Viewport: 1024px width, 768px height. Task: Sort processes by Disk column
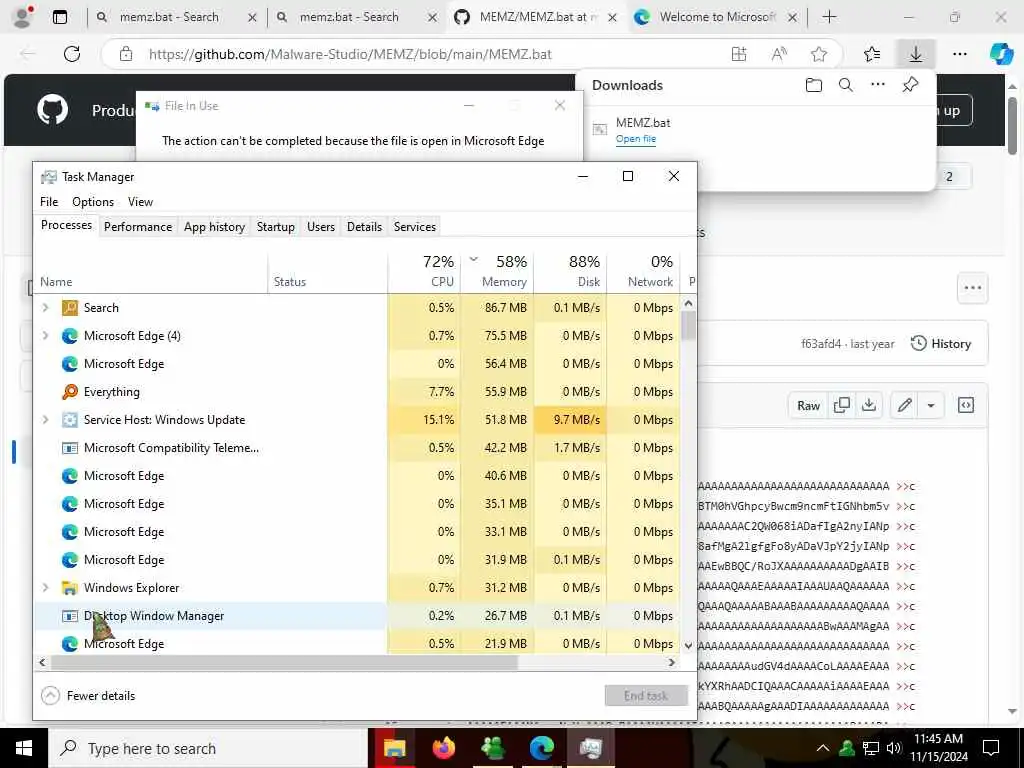coord(571,271)
